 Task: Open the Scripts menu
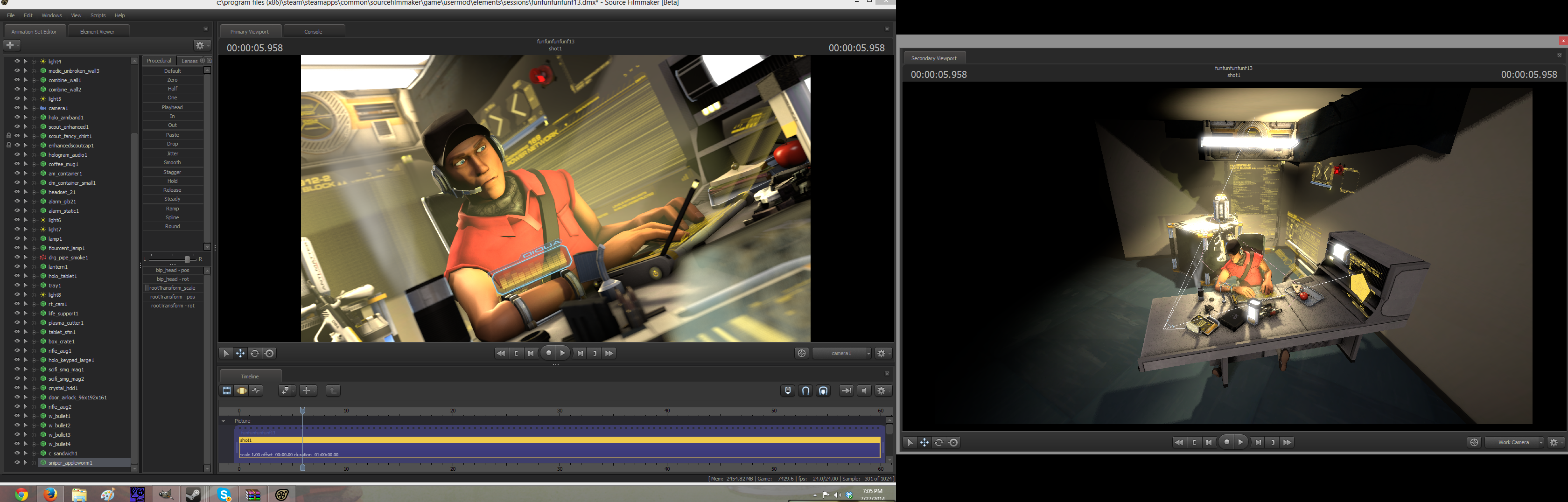coord(98,15)
